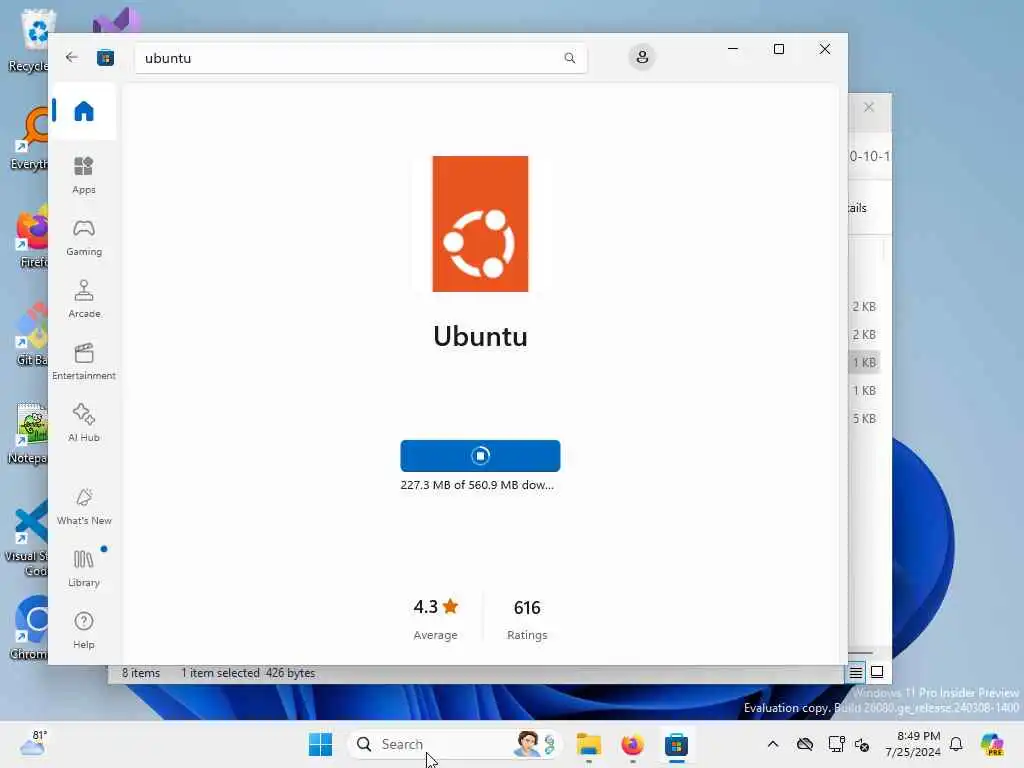Click the selected 1 KB file row in Explorer
The height and width of the screenshot is (768, 1024).
[864, 362]
